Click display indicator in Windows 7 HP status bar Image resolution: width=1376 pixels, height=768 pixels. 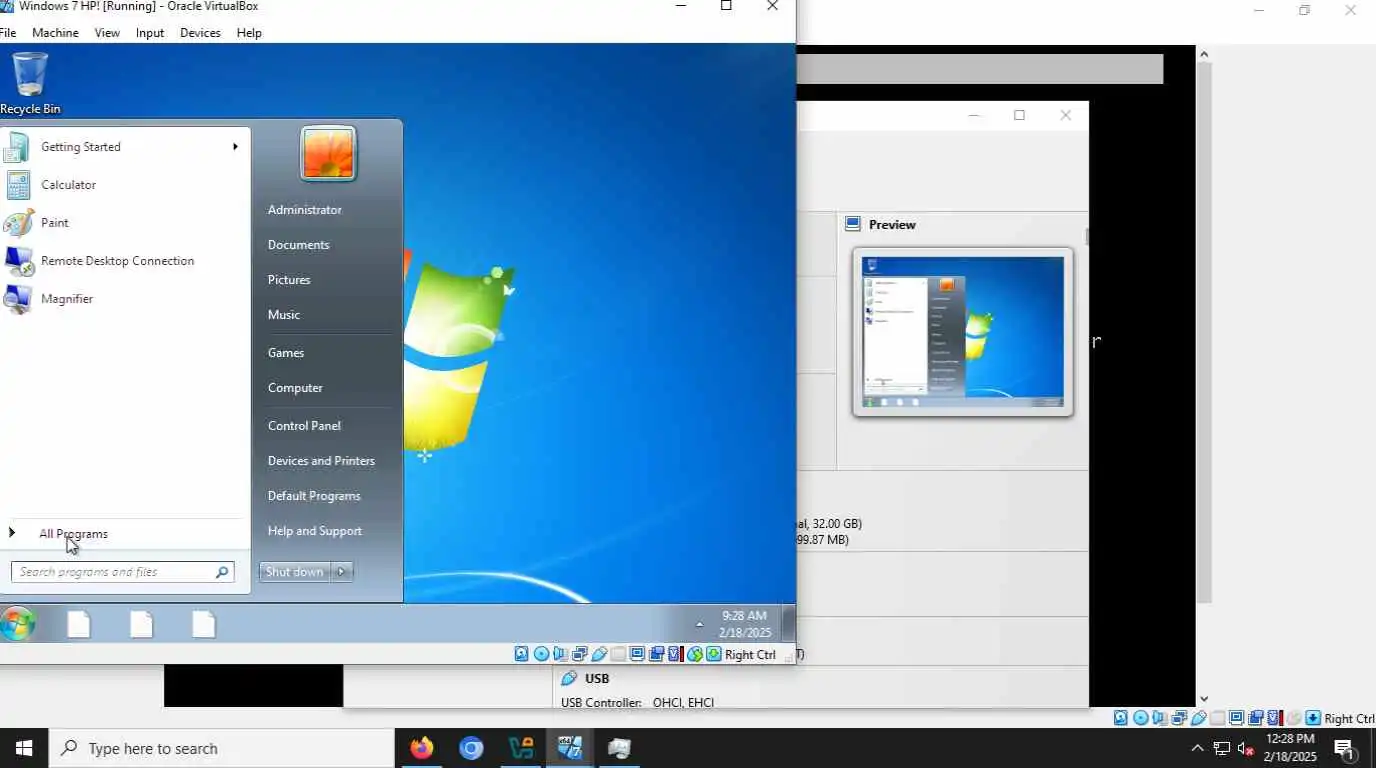pyautogui.click(x=637, y=654)
